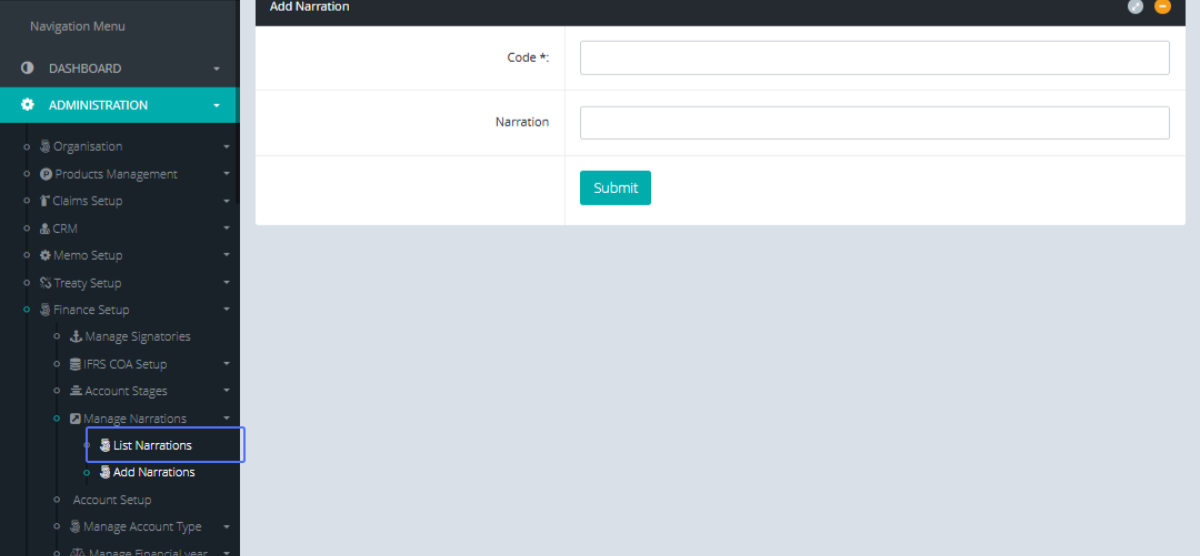The width and height of the screenshot is (1200, 556).
Task: Open List Narrations menu item
Action: [x=152, y=445]
